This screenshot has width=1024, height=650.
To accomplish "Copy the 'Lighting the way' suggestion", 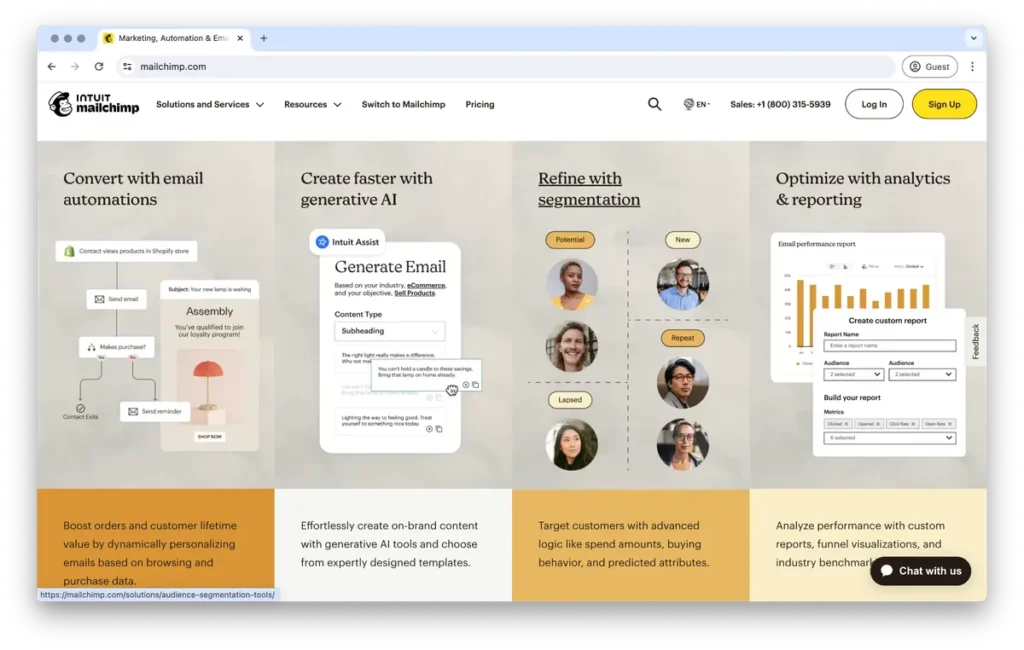I will pyautogui.click(x=439, y=429).
